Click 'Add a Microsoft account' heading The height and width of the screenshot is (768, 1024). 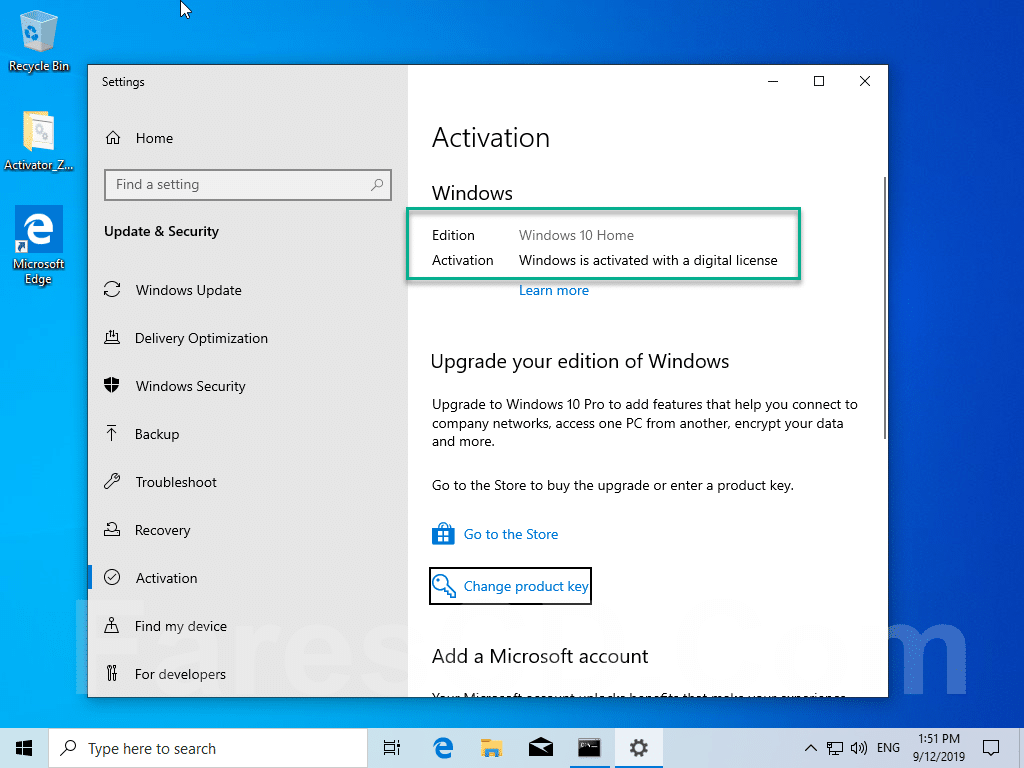click(x=540, y=656)
